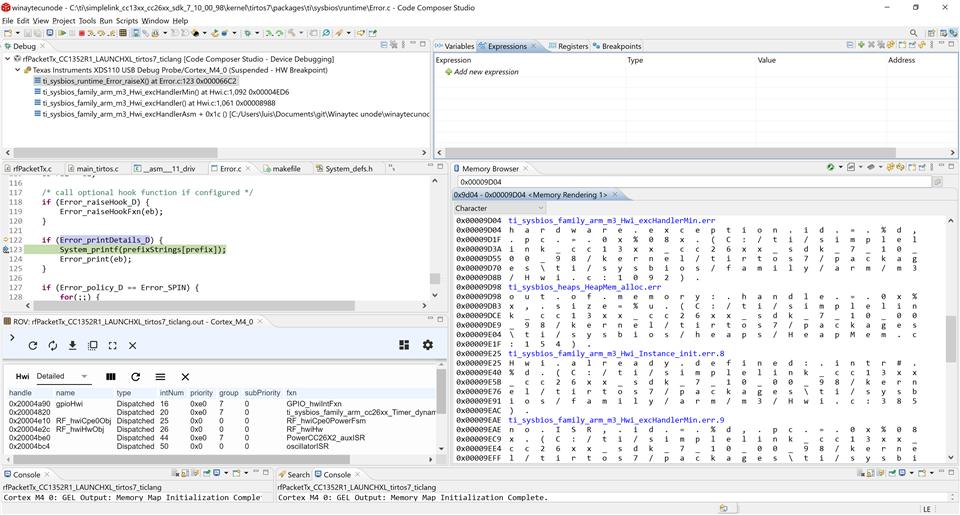
Task: Click the green plus icon in Expressions toolbar
Action: 862,46
